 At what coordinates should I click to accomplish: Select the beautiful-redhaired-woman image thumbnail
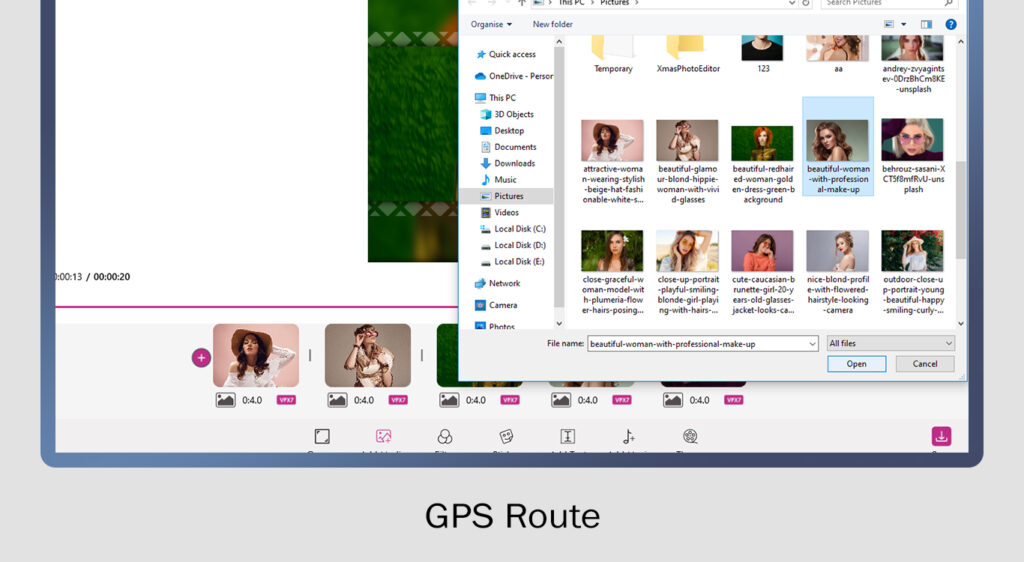[x=762, y=143]
